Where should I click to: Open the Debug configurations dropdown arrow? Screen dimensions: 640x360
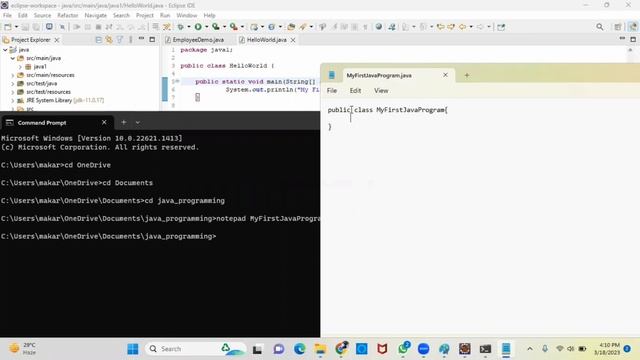(189, 27)
